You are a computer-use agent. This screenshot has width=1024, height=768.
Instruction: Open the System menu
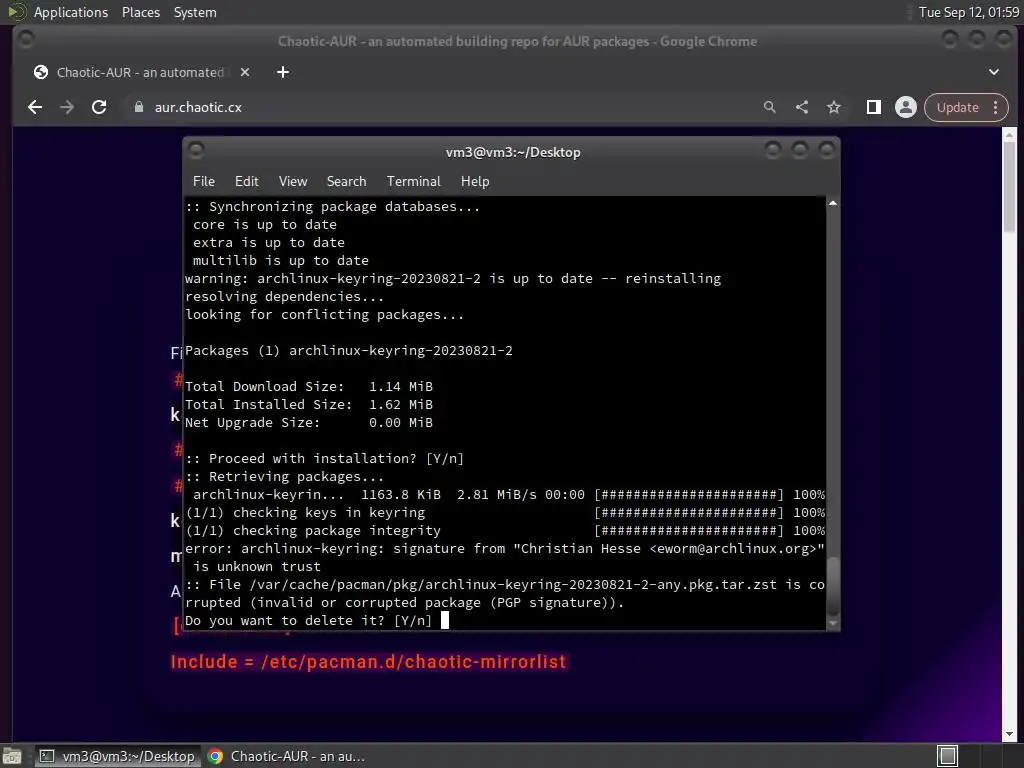195,12
